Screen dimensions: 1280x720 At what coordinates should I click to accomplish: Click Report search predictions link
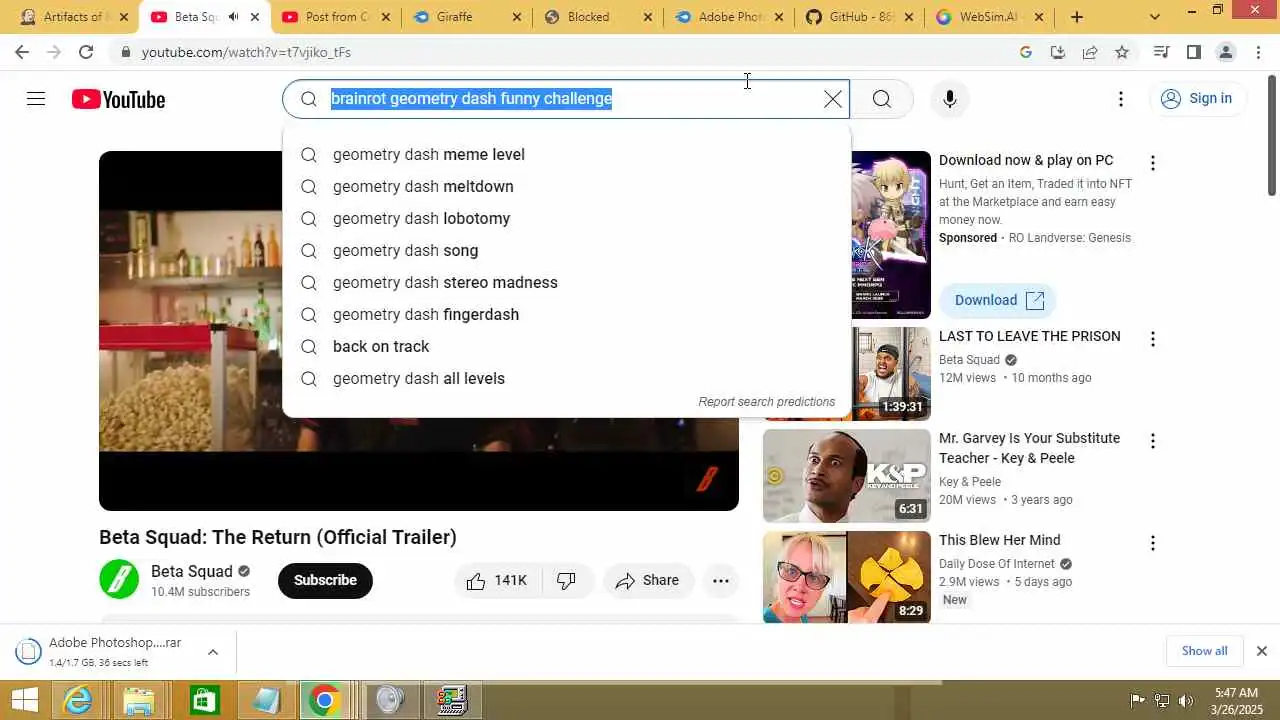point(766,402)
